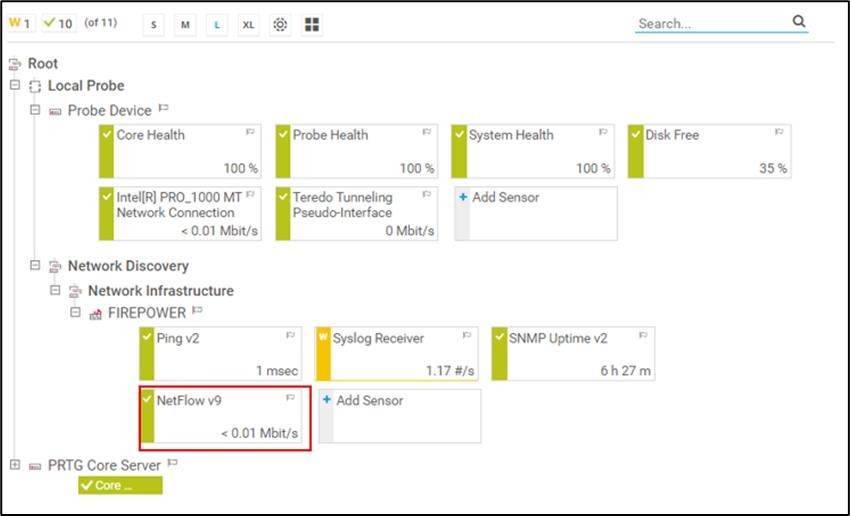Collapse the Network Infrastructure group
This screenshot has width=850, height=516.
(55, 291)
